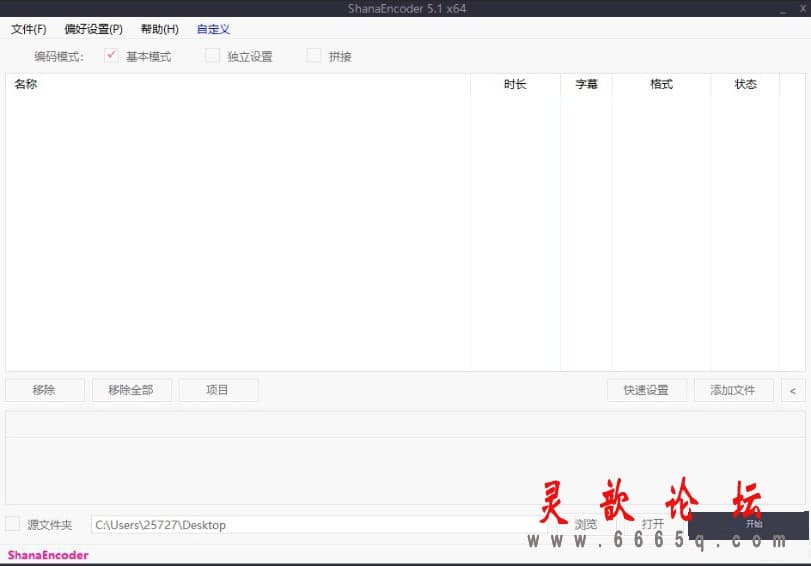Open the 帮助(H) menu
The height and width of the screenshot is (566, 811).
pos(160,29)
